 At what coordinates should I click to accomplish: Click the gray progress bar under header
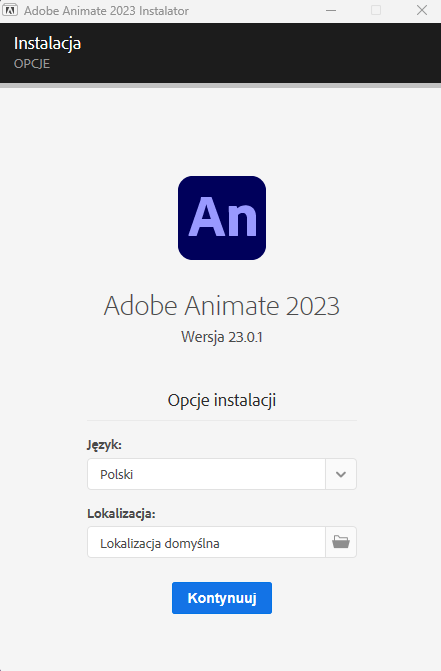tap(220, 86)
